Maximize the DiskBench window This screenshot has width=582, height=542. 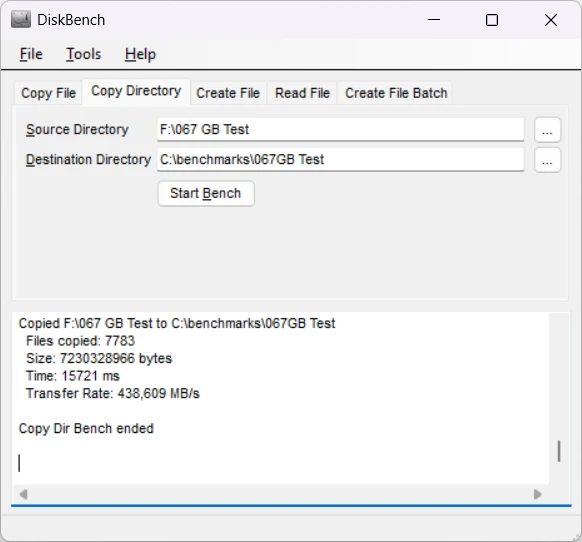pos(492,20)
